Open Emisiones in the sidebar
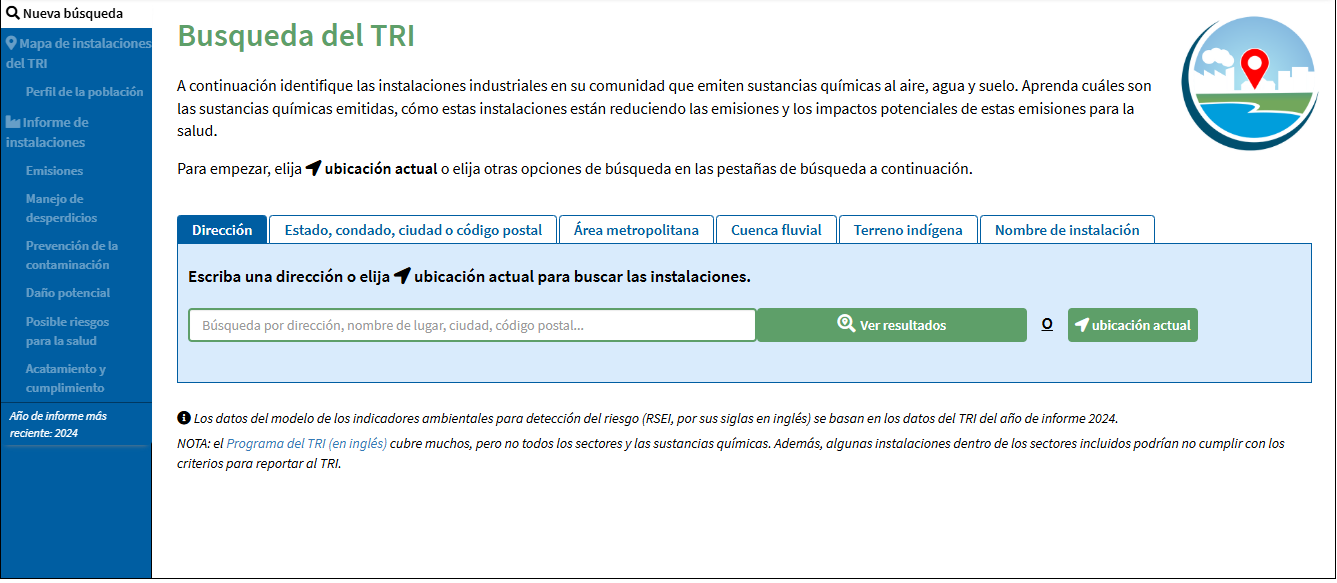The image size is (1337, 583). (54, 171)
